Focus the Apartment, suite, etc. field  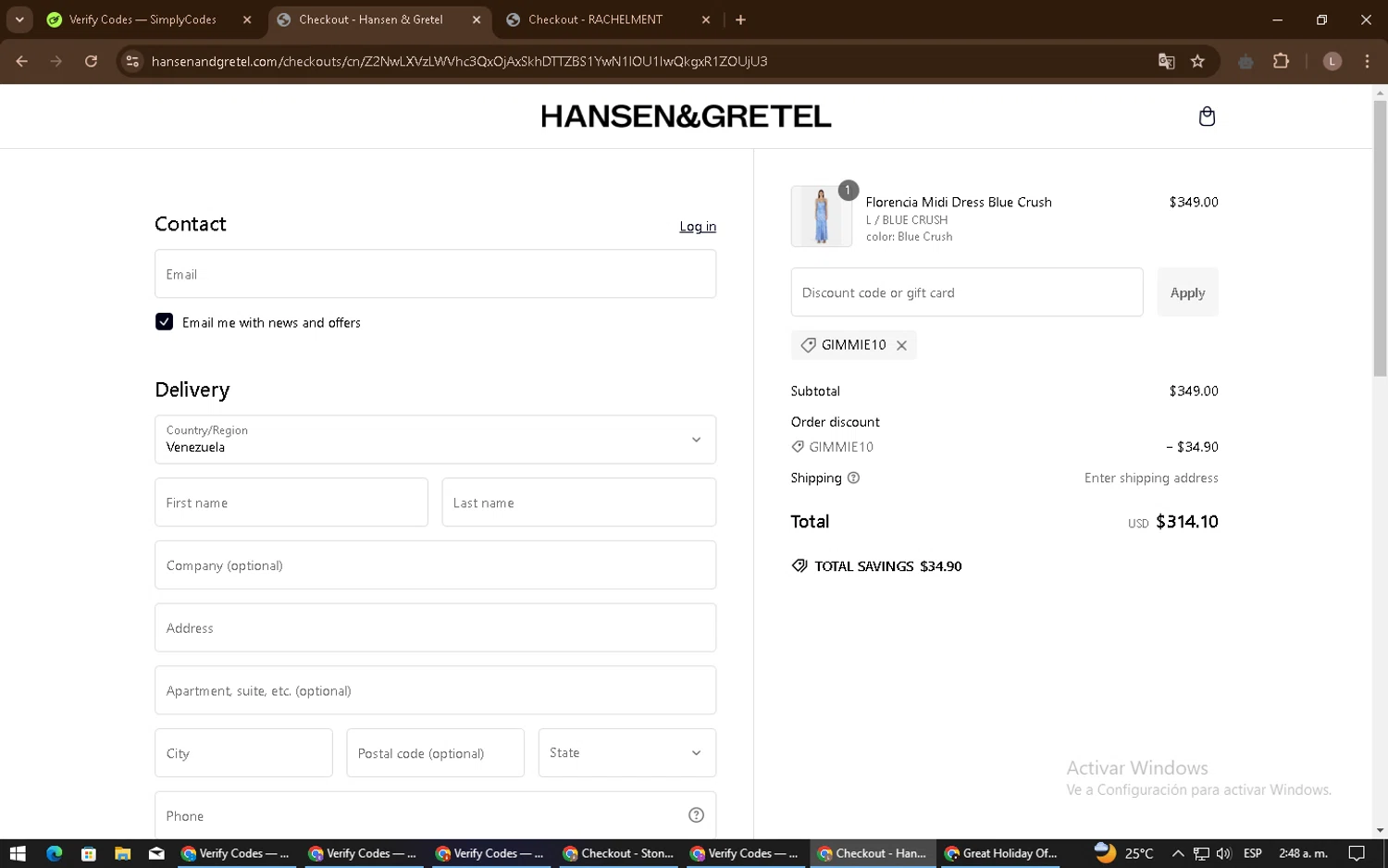(x=435, y=690)
